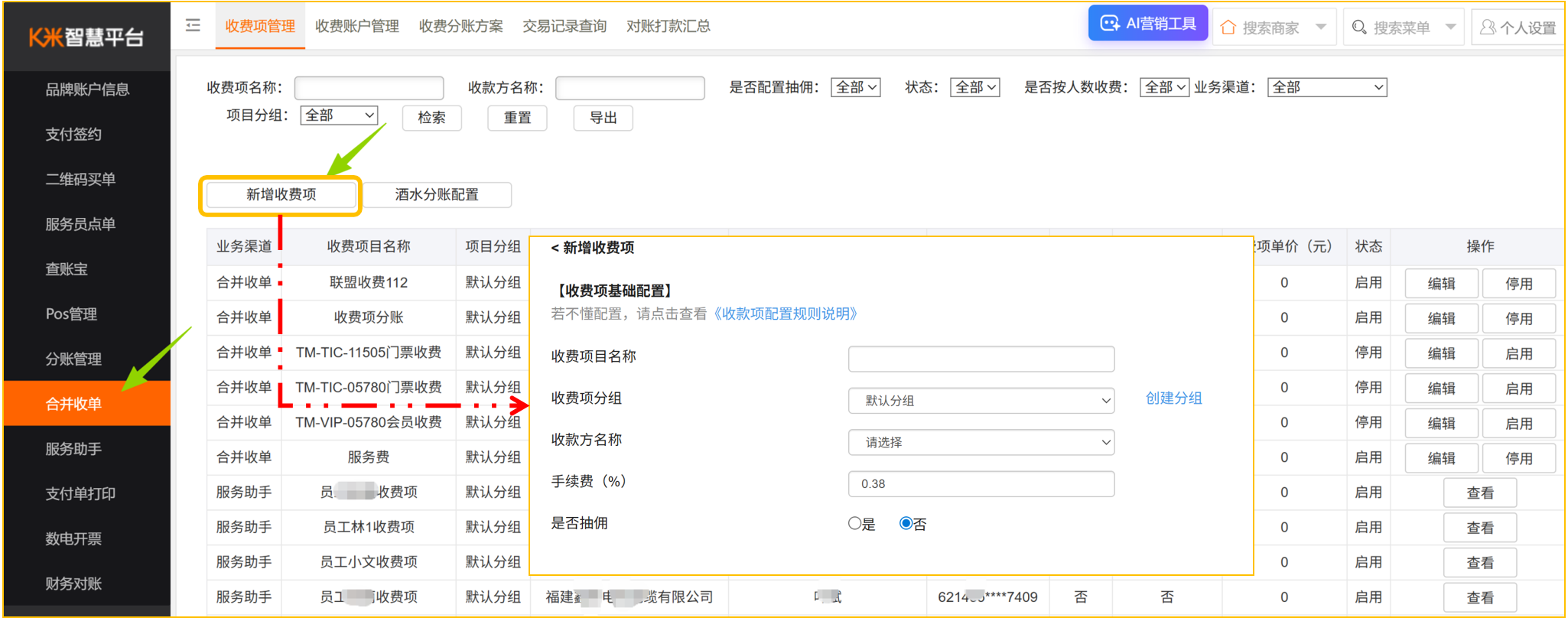Click the AI营销工具 button
1568x621 pixels.
pyautogui.click(x=1148, y=24)
